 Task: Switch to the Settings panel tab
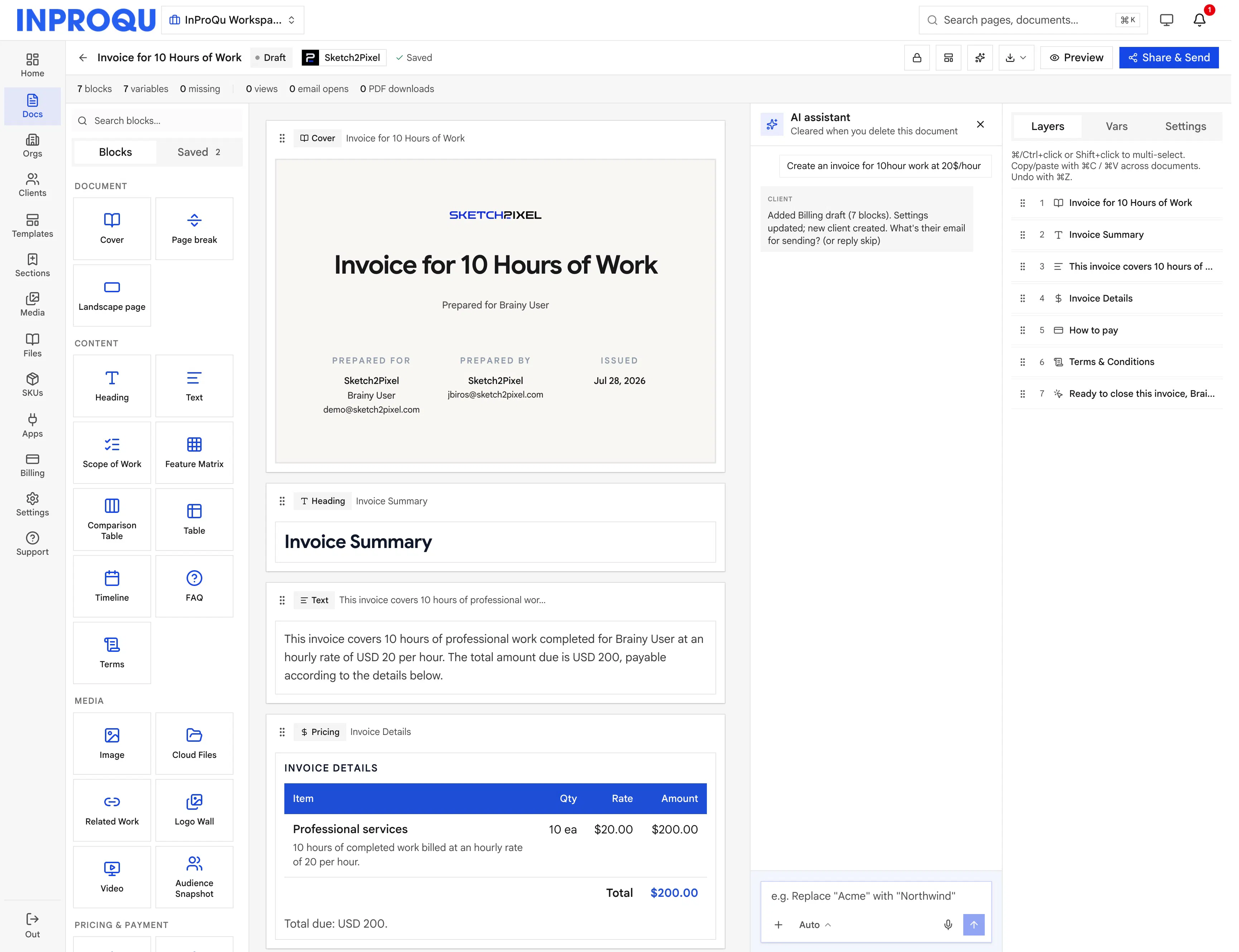click(x=1185, y=126)
